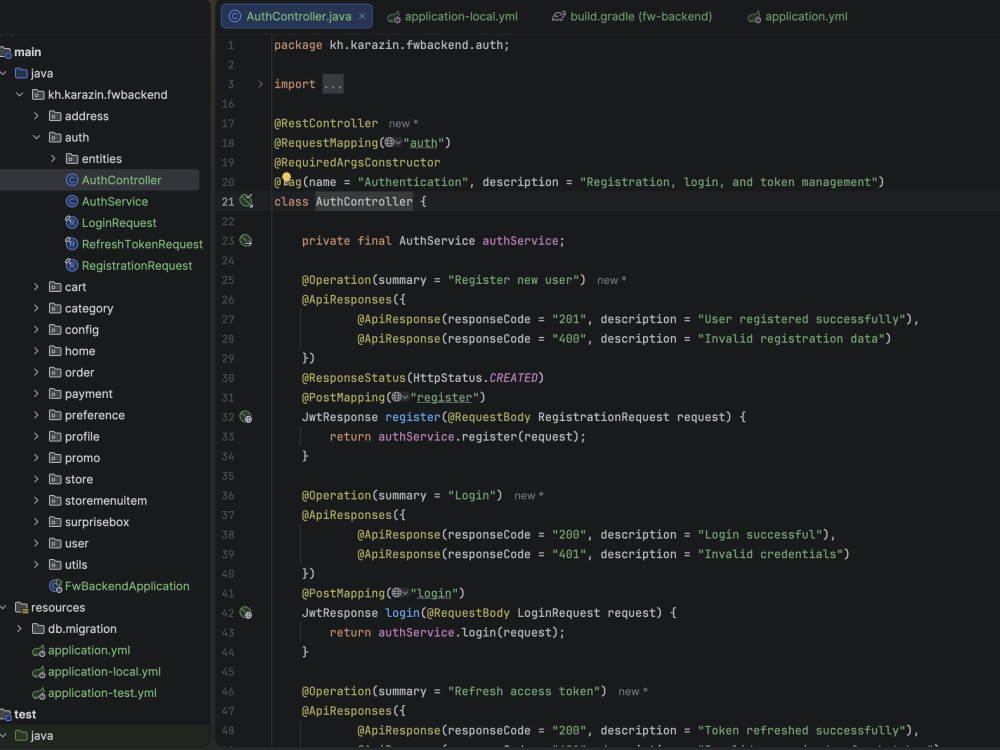Select the main source root folder
Image resolution: width=1000 pixels, height=750 pixels.
coord(27,52)
